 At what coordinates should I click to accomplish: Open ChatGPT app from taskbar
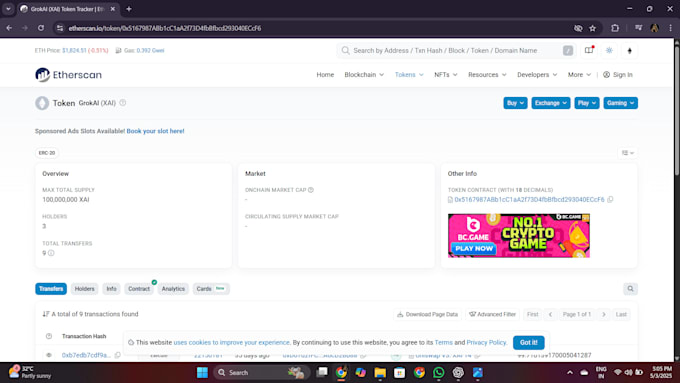pyautogui.click(x=458, y=373)
